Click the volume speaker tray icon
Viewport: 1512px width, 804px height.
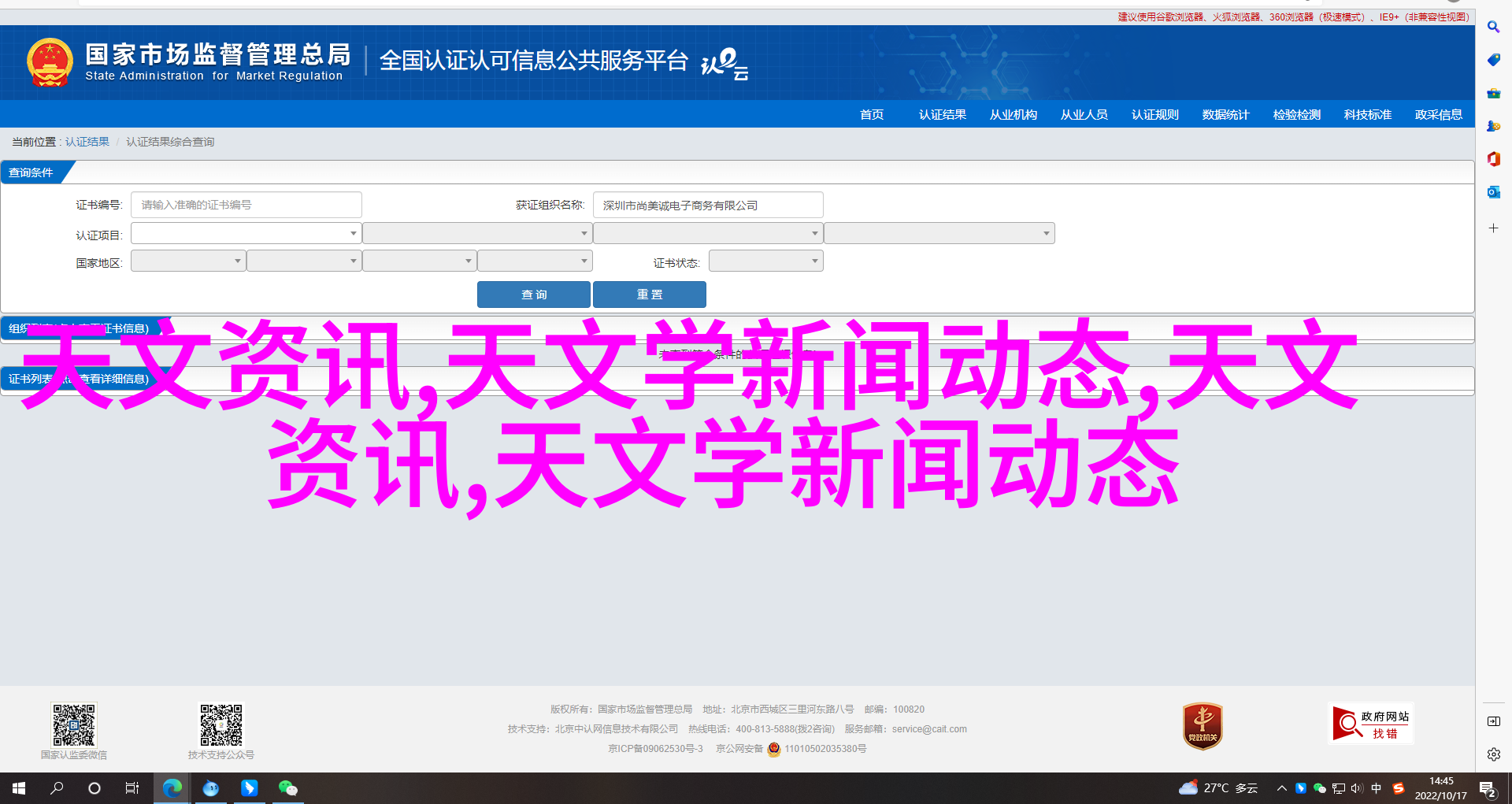click(1356, 788)
